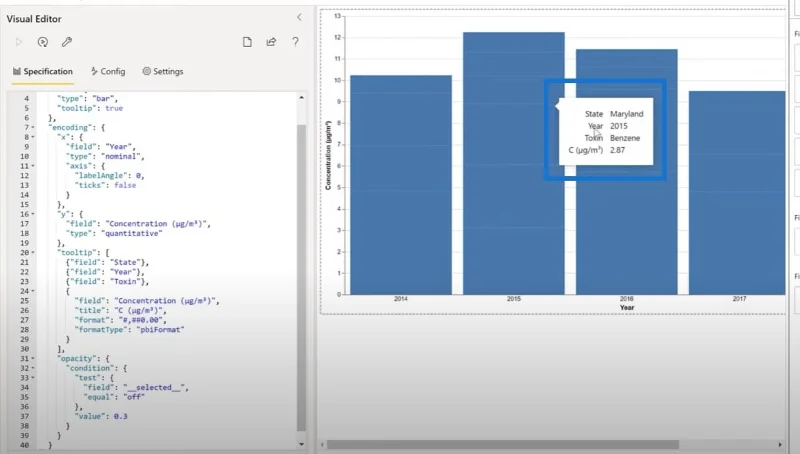Image resolution: width=800 pixels, height=454 pixels.
Task: Collapse the fold arrow at line 32
Action: pos(33,368)
